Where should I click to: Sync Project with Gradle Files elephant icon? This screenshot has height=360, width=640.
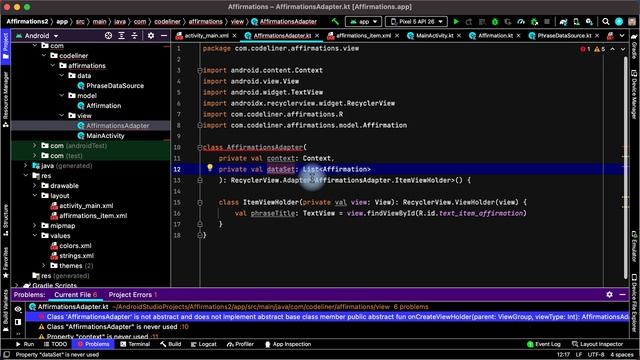pos(563,22)
